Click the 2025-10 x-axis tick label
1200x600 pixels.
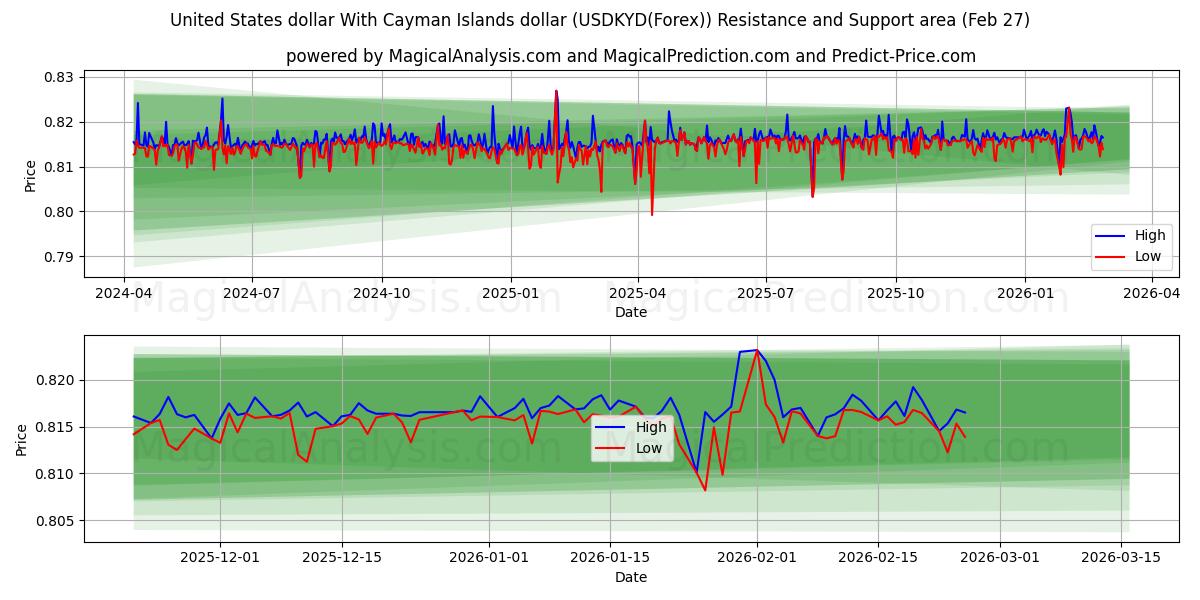896,294
